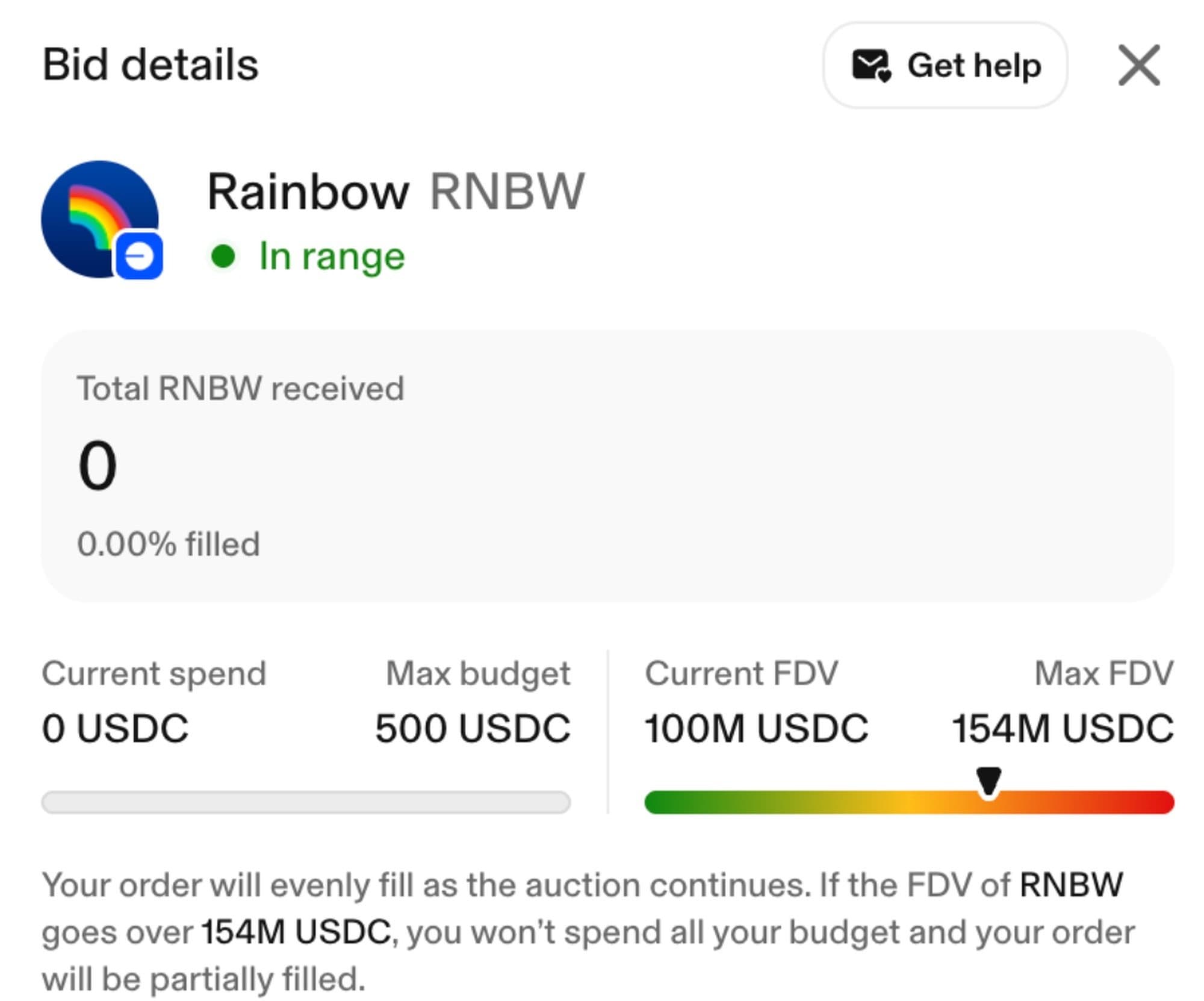Image resolution: width=1204 pixels, height=1001 pixels.
Task: Click the Bid details heading
Action: pyautogui.click(x=150, y=64)
